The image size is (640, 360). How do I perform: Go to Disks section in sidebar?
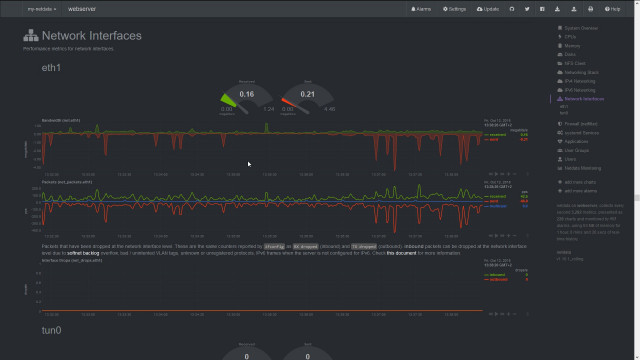pos(567,54)
